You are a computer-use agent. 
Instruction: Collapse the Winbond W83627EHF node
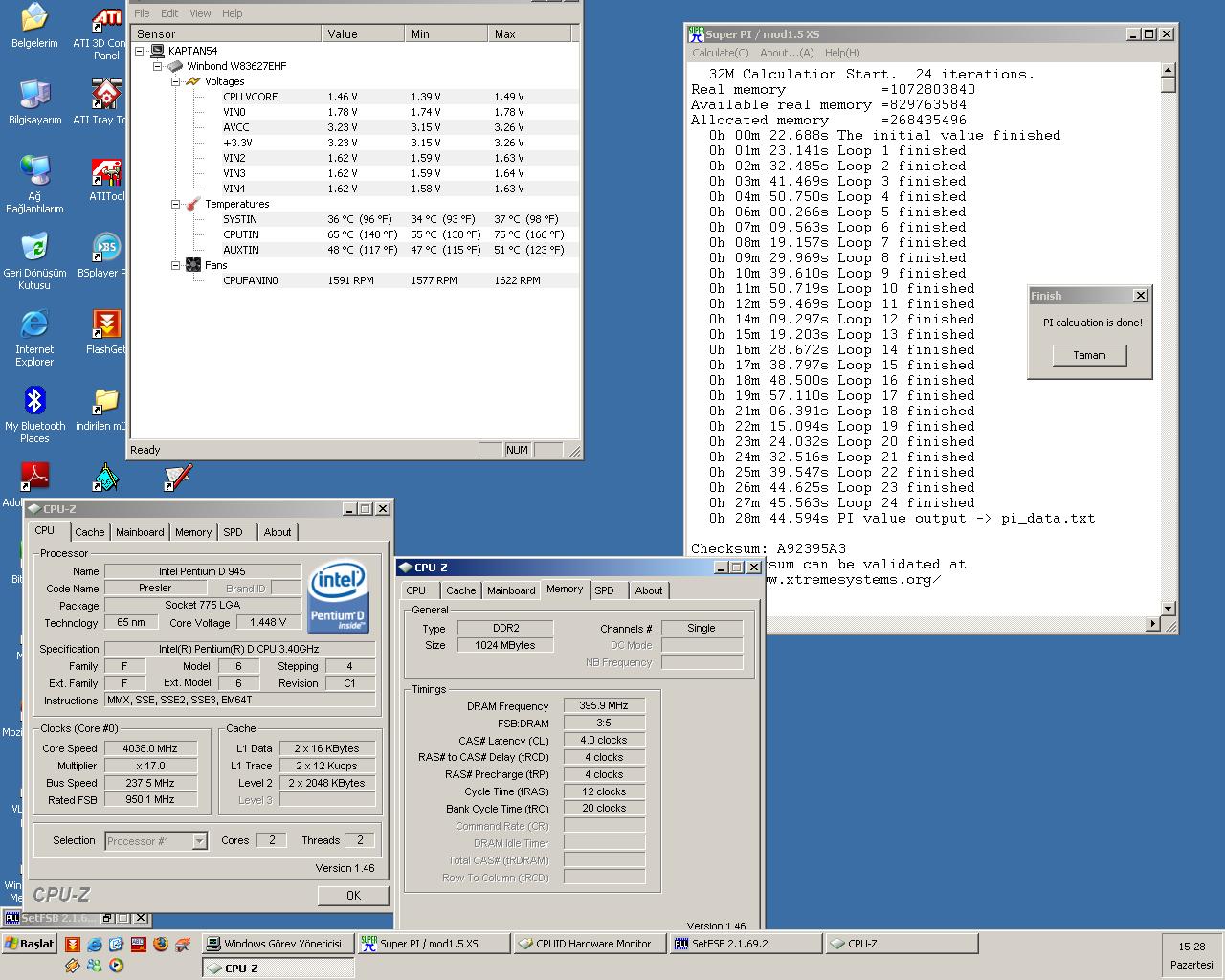coord(158,66)
